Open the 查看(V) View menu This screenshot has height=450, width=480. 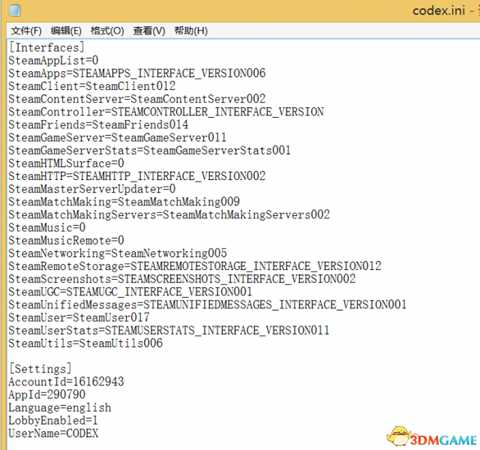point(149,31)
